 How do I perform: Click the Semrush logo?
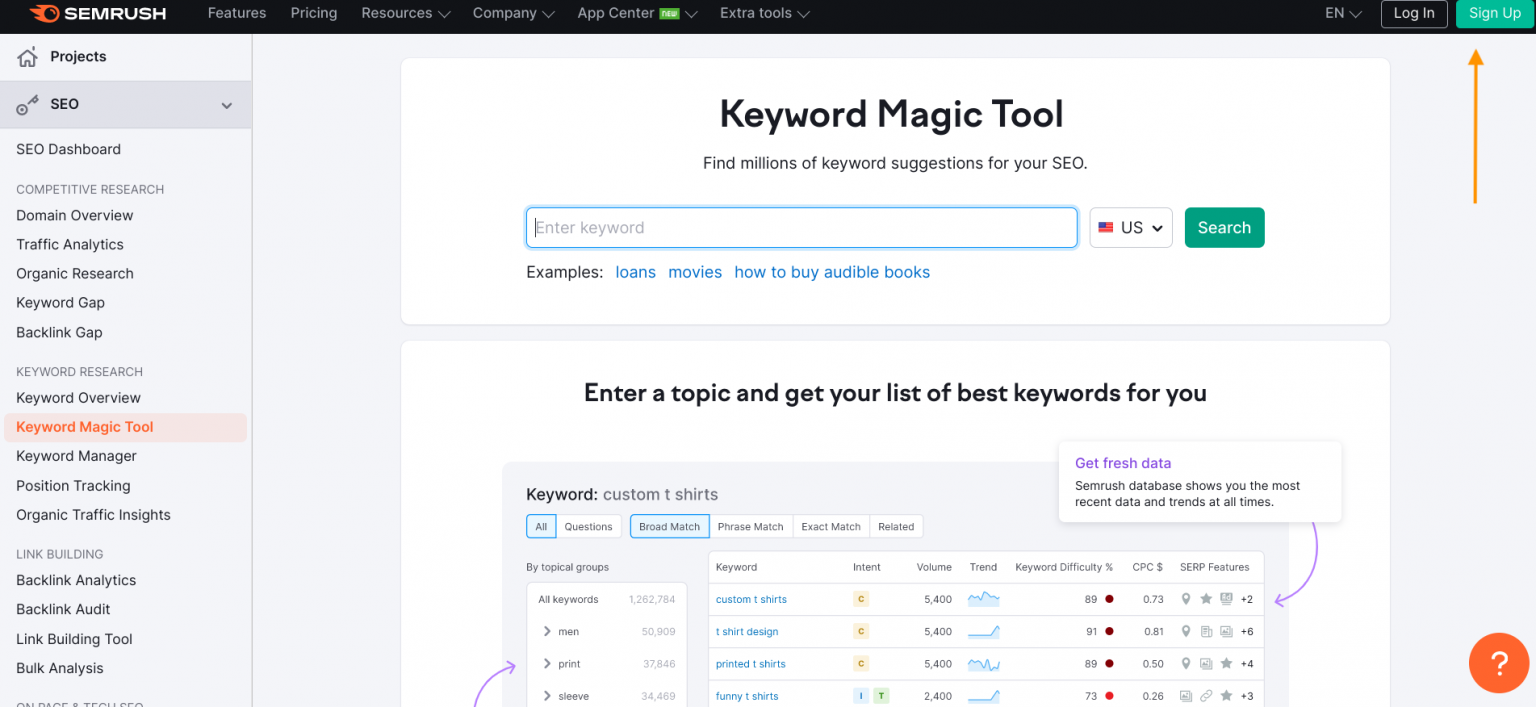point(96,13)
